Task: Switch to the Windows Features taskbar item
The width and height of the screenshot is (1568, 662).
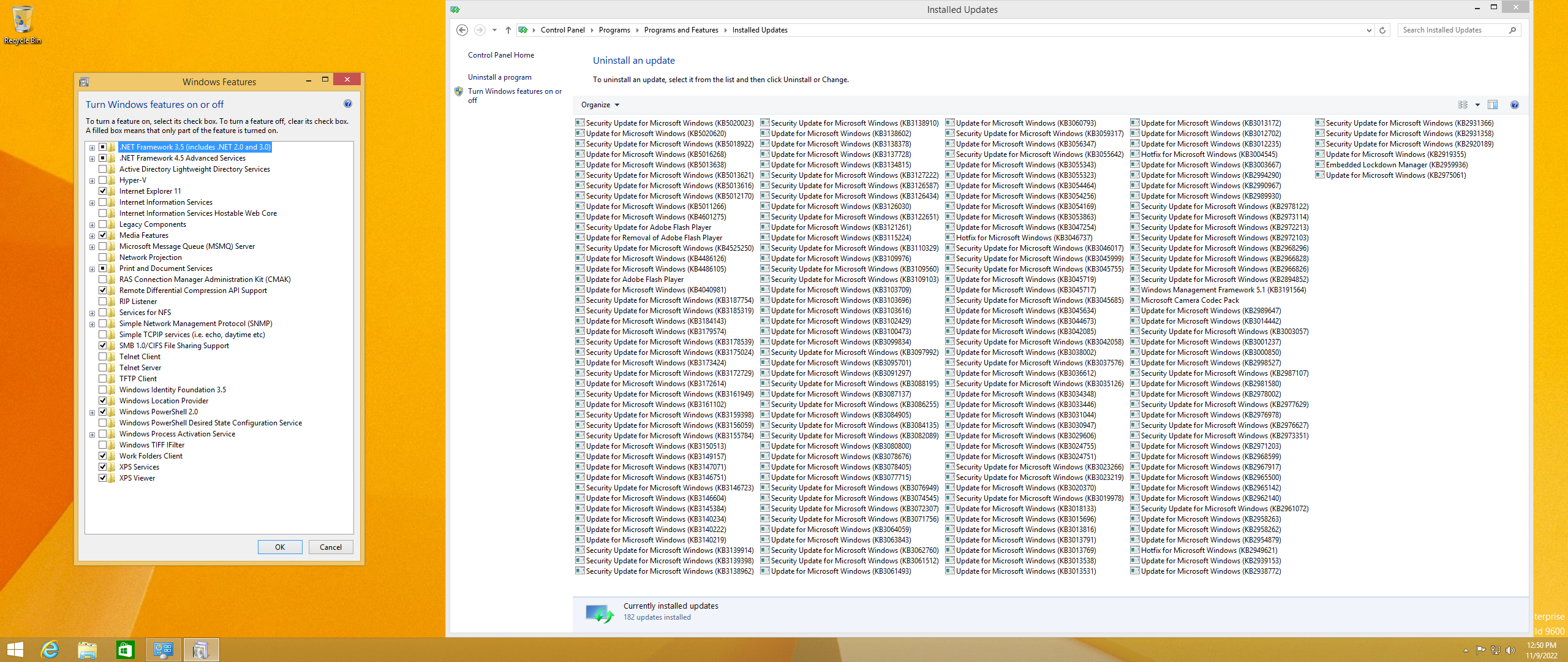Action: click(x=201, y=650)
